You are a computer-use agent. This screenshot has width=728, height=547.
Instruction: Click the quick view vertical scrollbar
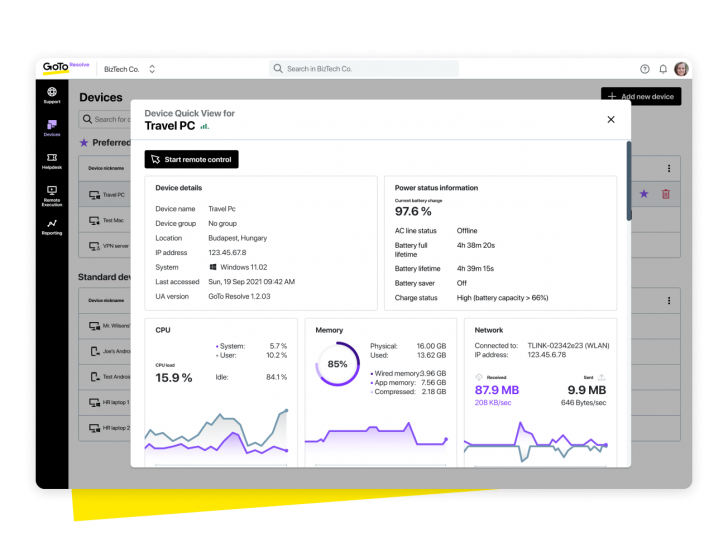coord(629,181)
